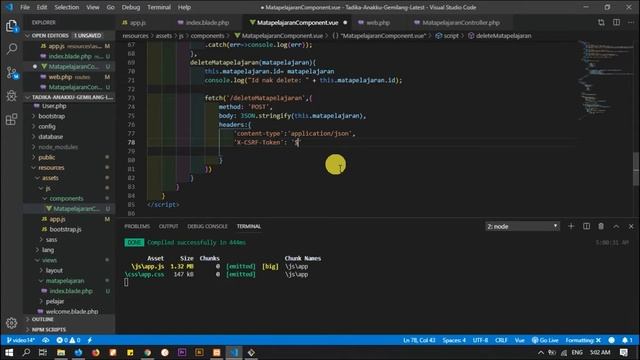
Task: Open the Debug menu
Action: (x=131, y=7)
